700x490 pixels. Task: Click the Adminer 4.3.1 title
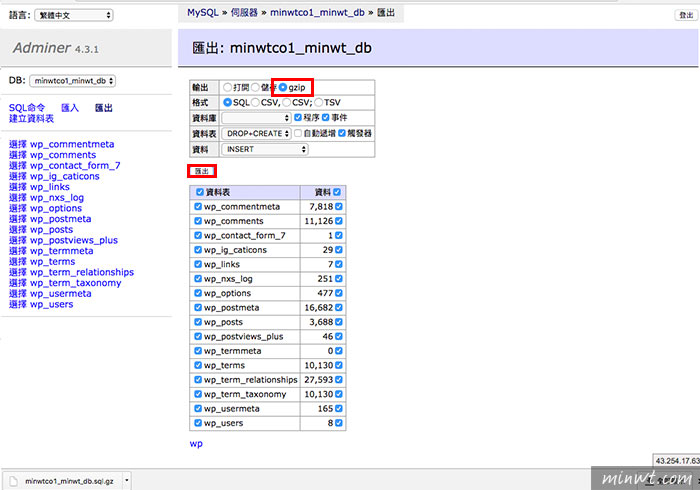coord(56,48)
